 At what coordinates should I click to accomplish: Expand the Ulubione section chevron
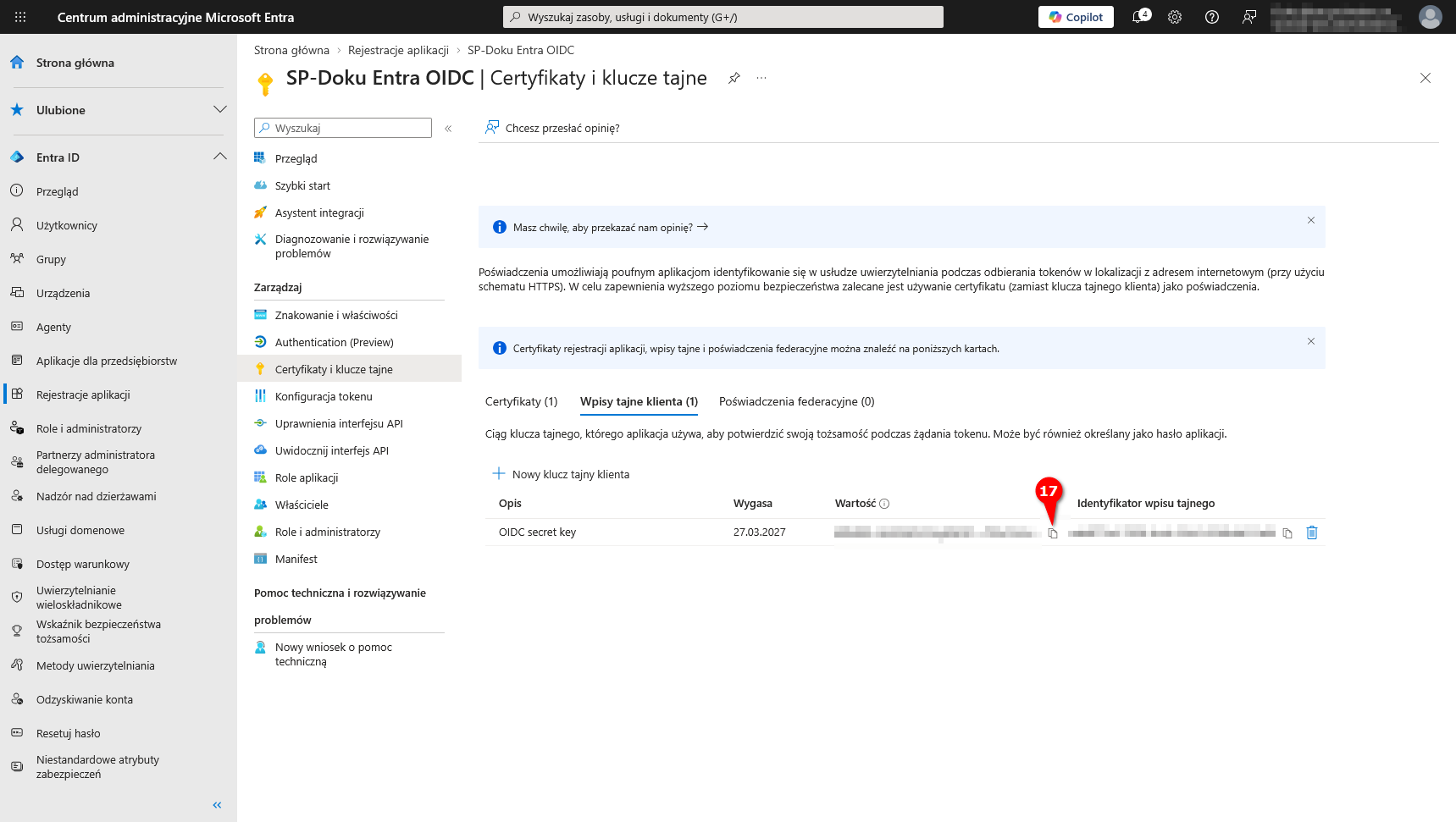click(220, 110)
